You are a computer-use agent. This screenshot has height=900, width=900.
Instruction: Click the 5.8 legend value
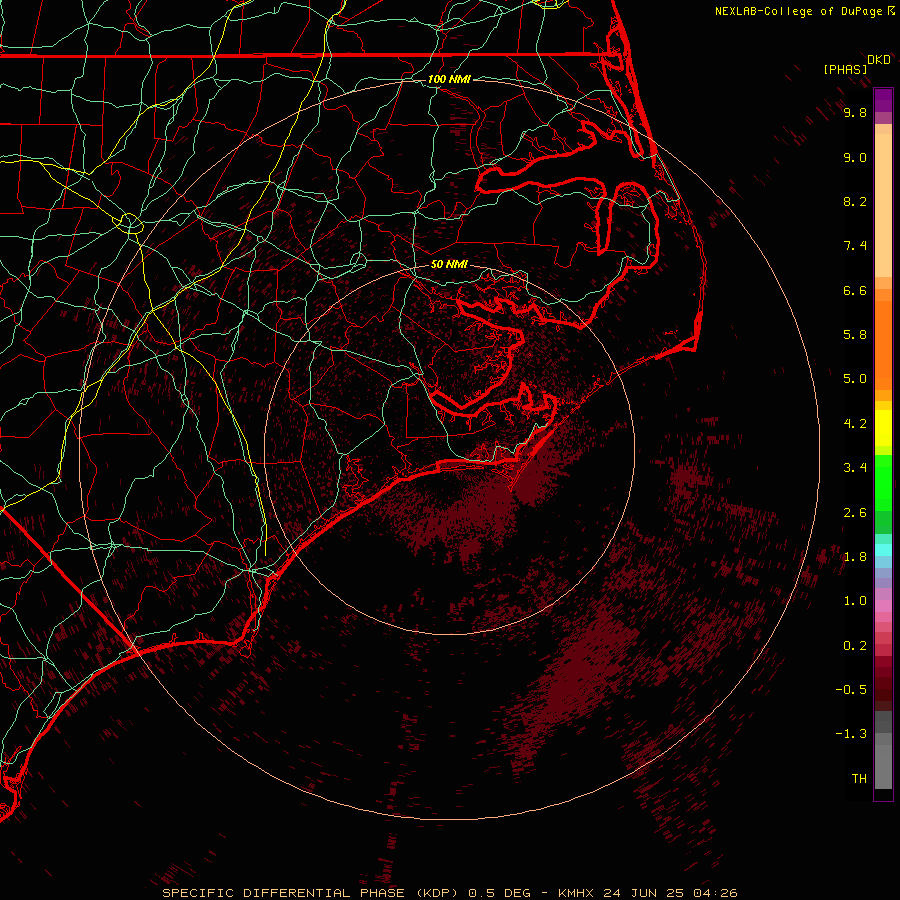[855, 335]
